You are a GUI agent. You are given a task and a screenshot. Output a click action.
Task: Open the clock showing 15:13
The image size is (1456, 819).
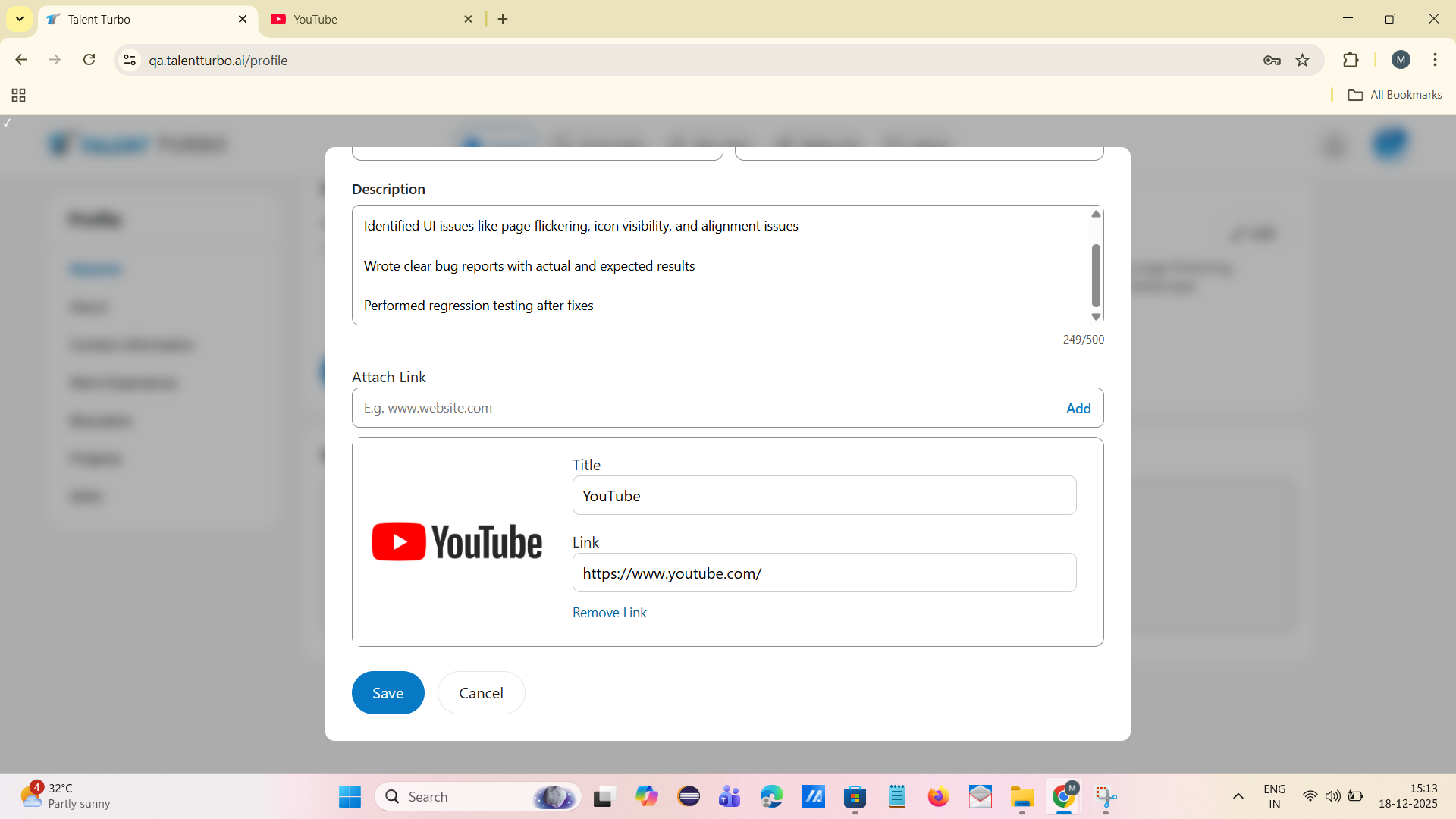pos(1408,796)
